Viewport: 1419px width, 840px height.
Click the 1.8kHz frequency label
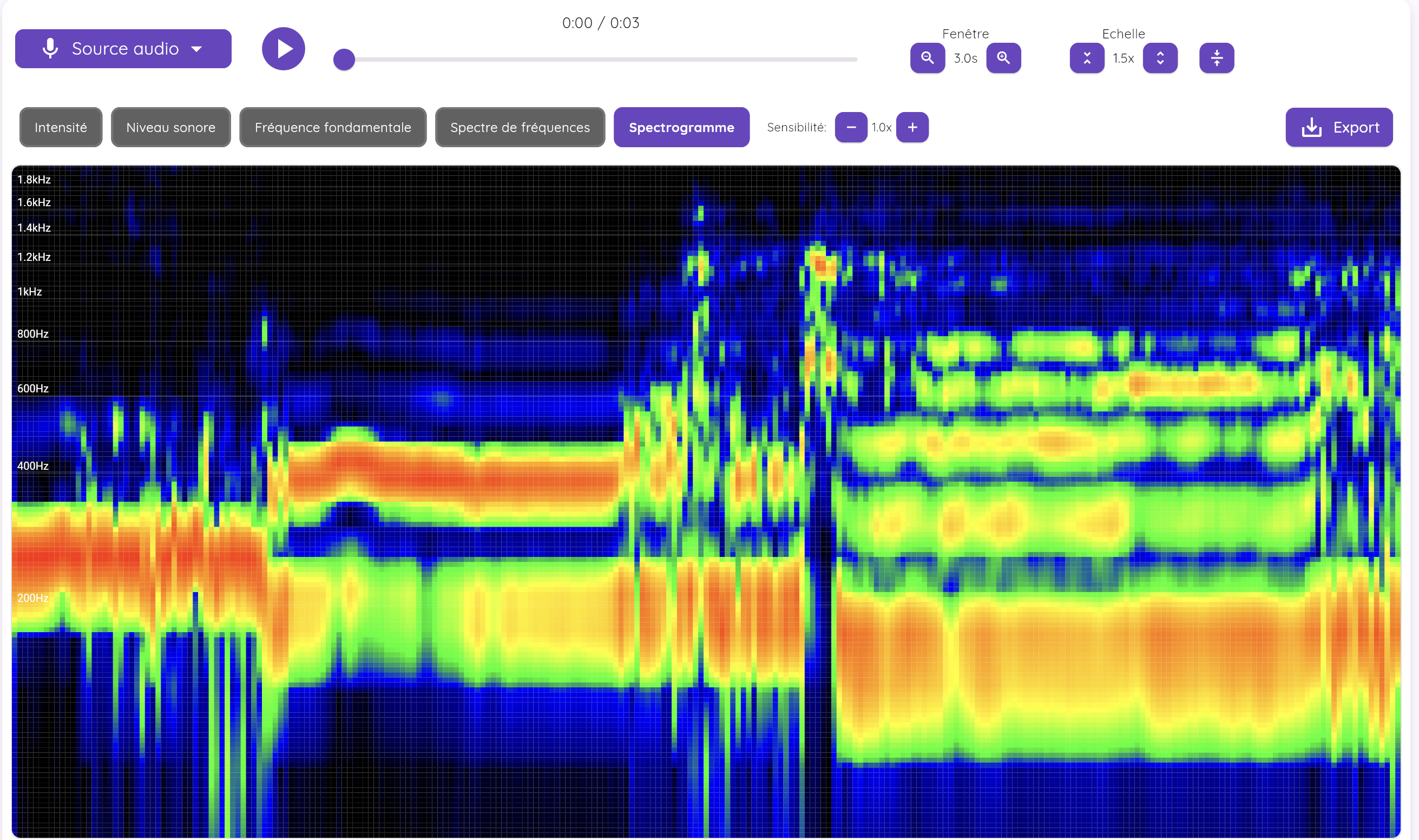coord(34,180)
